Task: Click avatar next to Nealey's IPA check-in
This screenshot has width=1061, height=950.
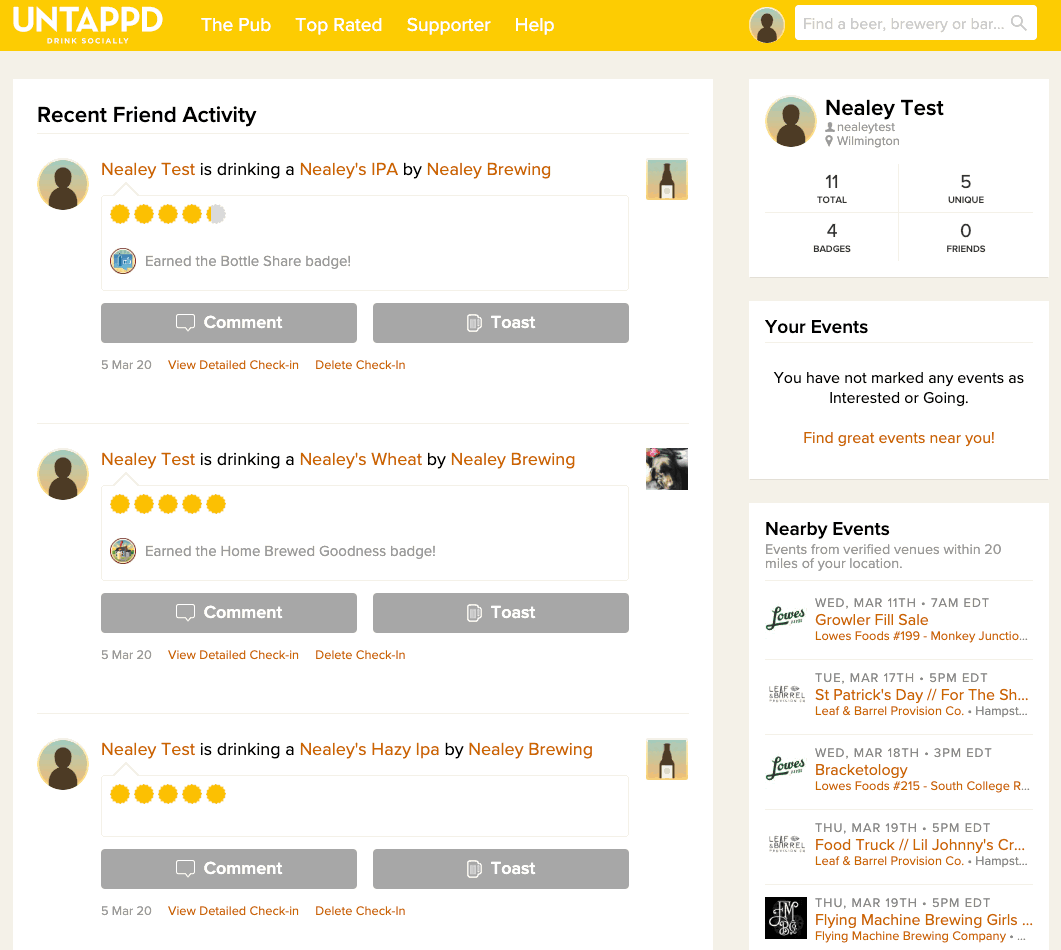Action: (x=63, y=185)
